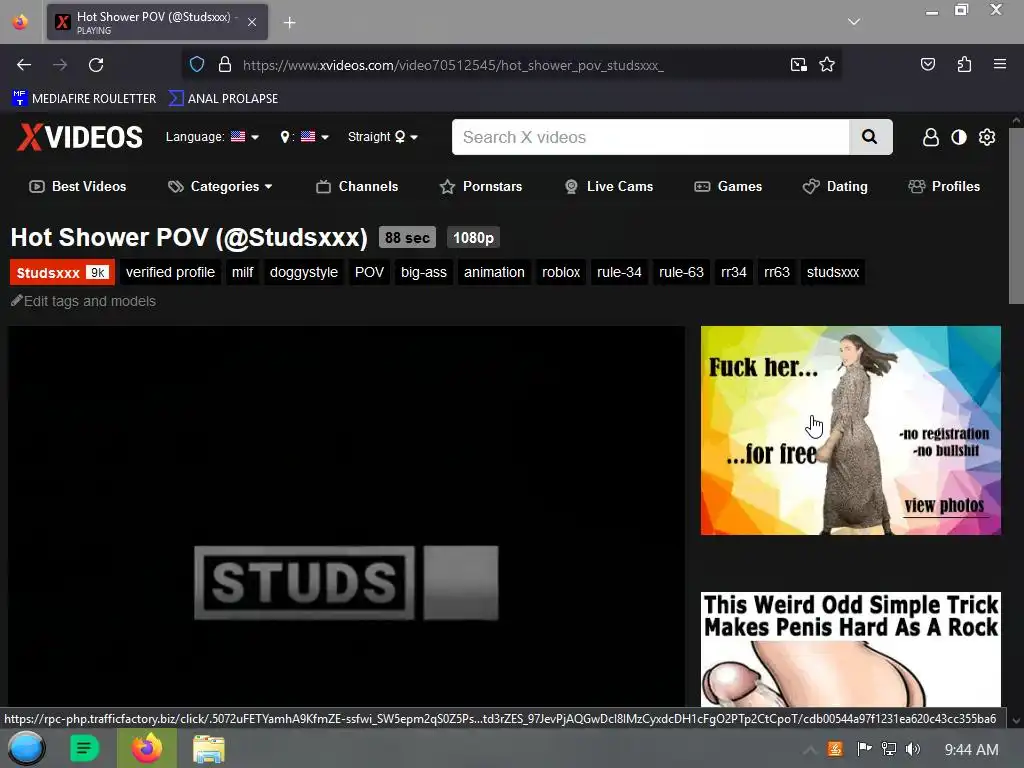Open a new browser tab
The width and height of the screenshot is (1024, 768).
point(289,22)
